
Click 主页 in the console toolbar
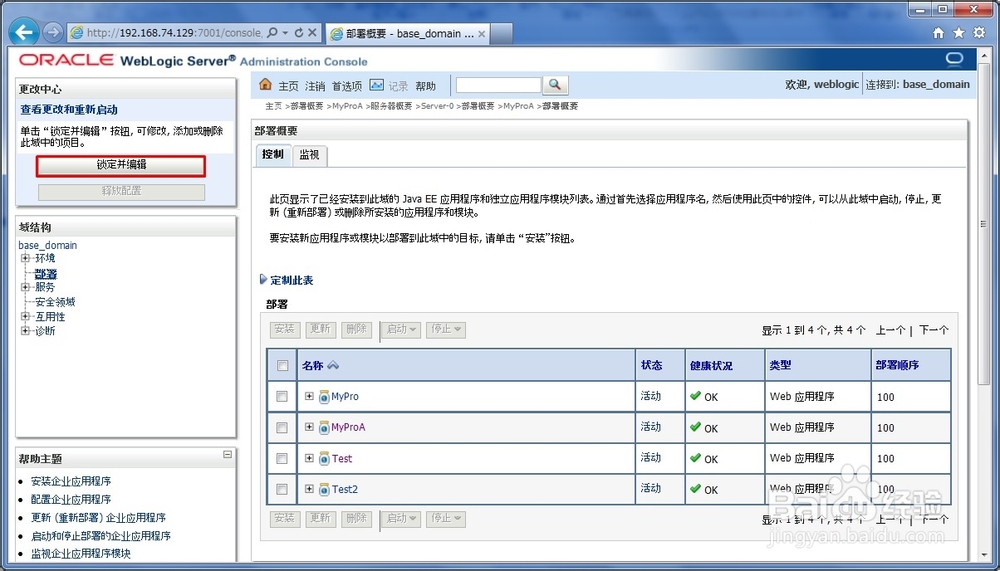[288, 85]
